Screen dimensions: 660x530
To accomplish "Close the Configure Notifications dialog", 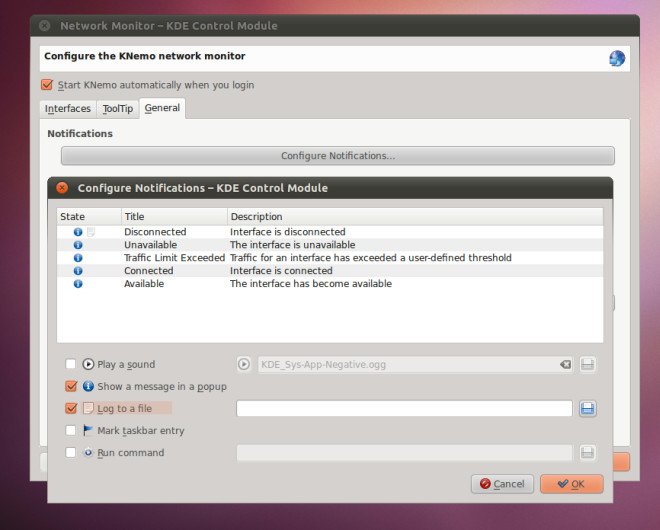I will coord(62,188).
